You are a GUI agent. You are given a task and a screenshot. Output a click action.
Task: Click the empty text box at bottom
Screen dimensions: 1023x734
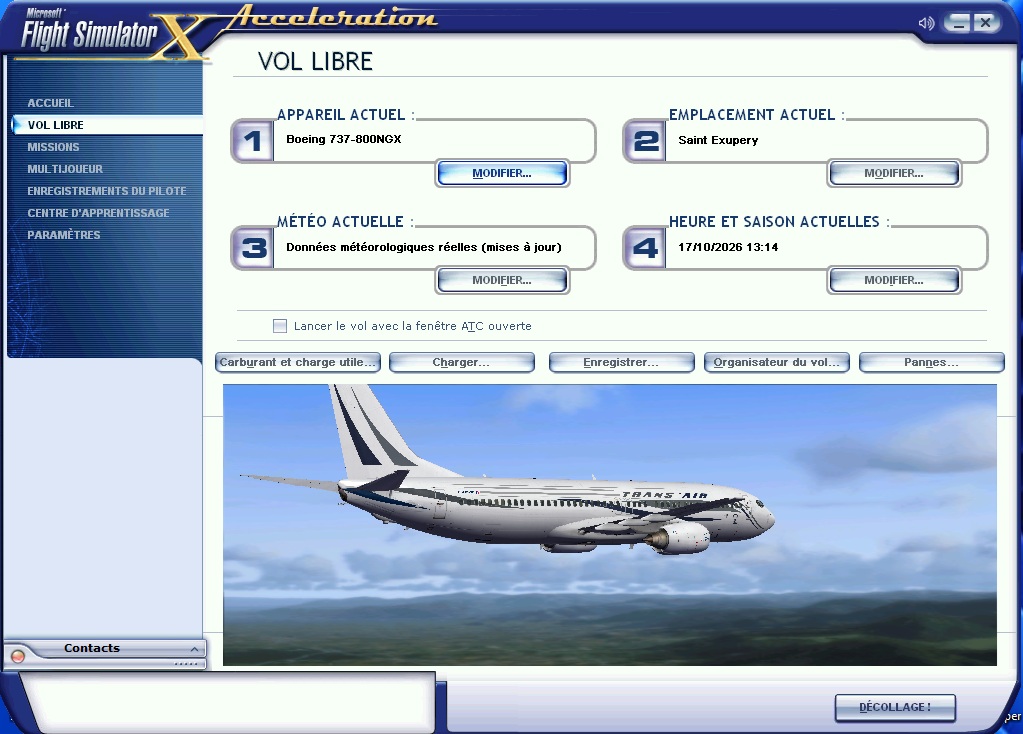pos(227,701)
